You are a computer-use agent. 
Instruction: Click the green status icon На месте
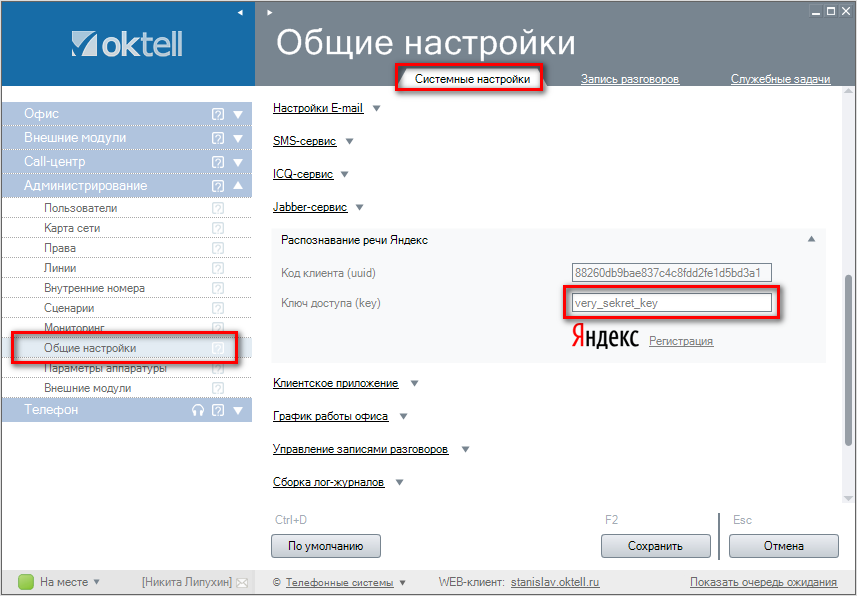[26, 582]
